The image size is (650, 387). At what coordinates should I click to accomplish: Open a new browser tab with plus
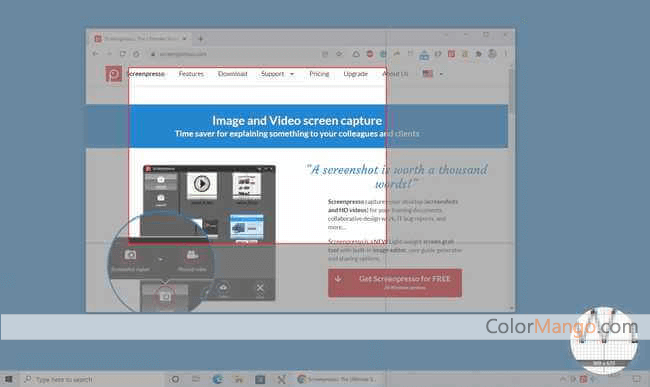pyautogui.click(x=201, y=39)
